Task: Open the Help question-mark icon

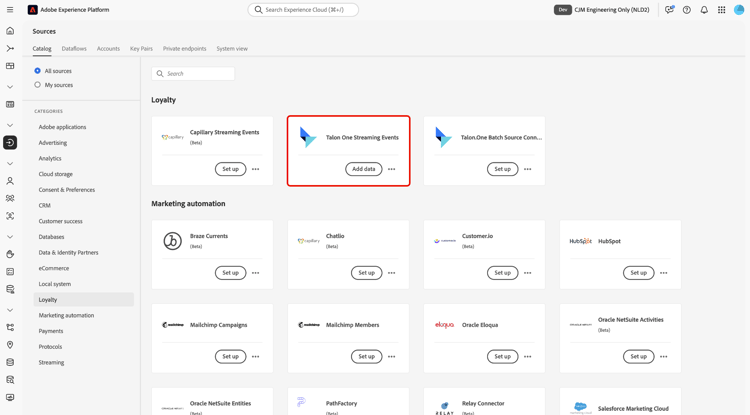Action: click(x=687, y=10)
